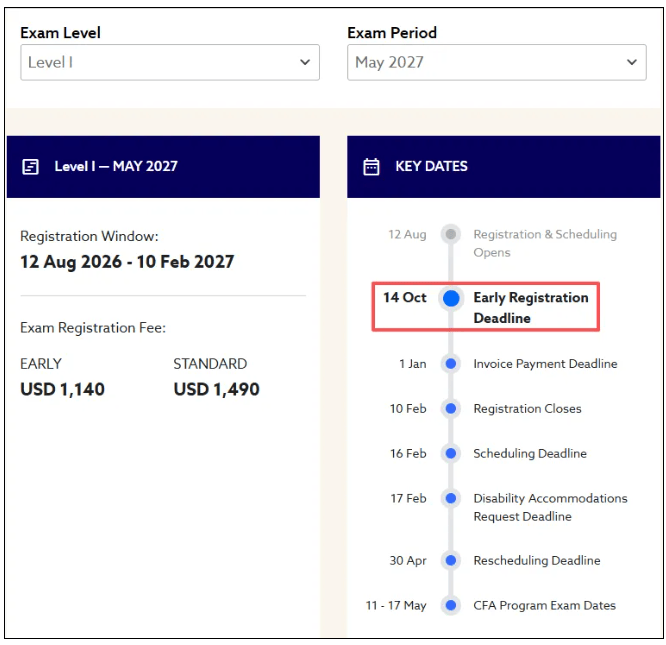
Task: Select the 17 Feb timeline marker dot
Action: [x=451, y=498]
